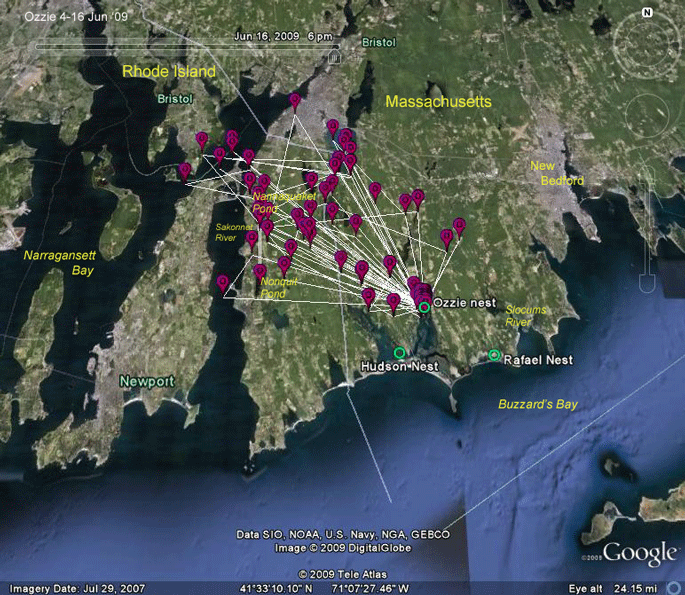Viewport: 685px width, 595px height.
Task: Click the time slider handle at Jun 16
Action: point(334,56)
